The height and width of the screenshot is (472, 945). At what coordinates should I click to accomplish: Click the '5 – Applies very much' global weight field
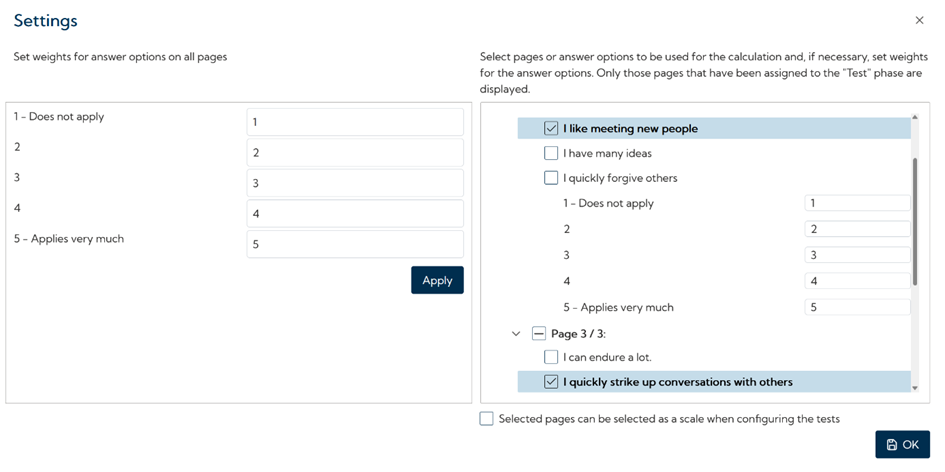355,244
